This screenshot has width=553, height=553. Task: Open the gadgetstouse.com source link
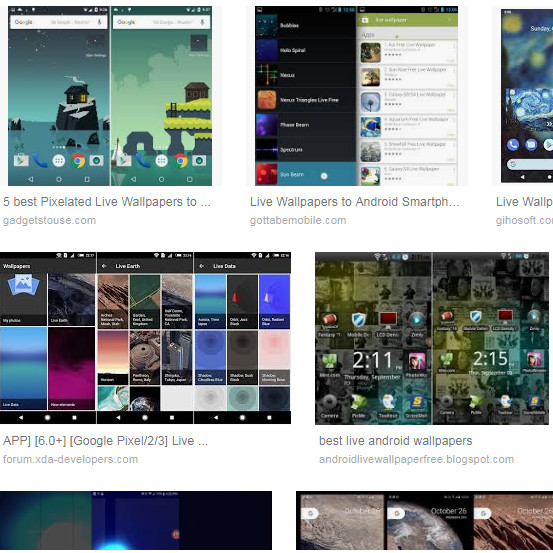(49, 220)
